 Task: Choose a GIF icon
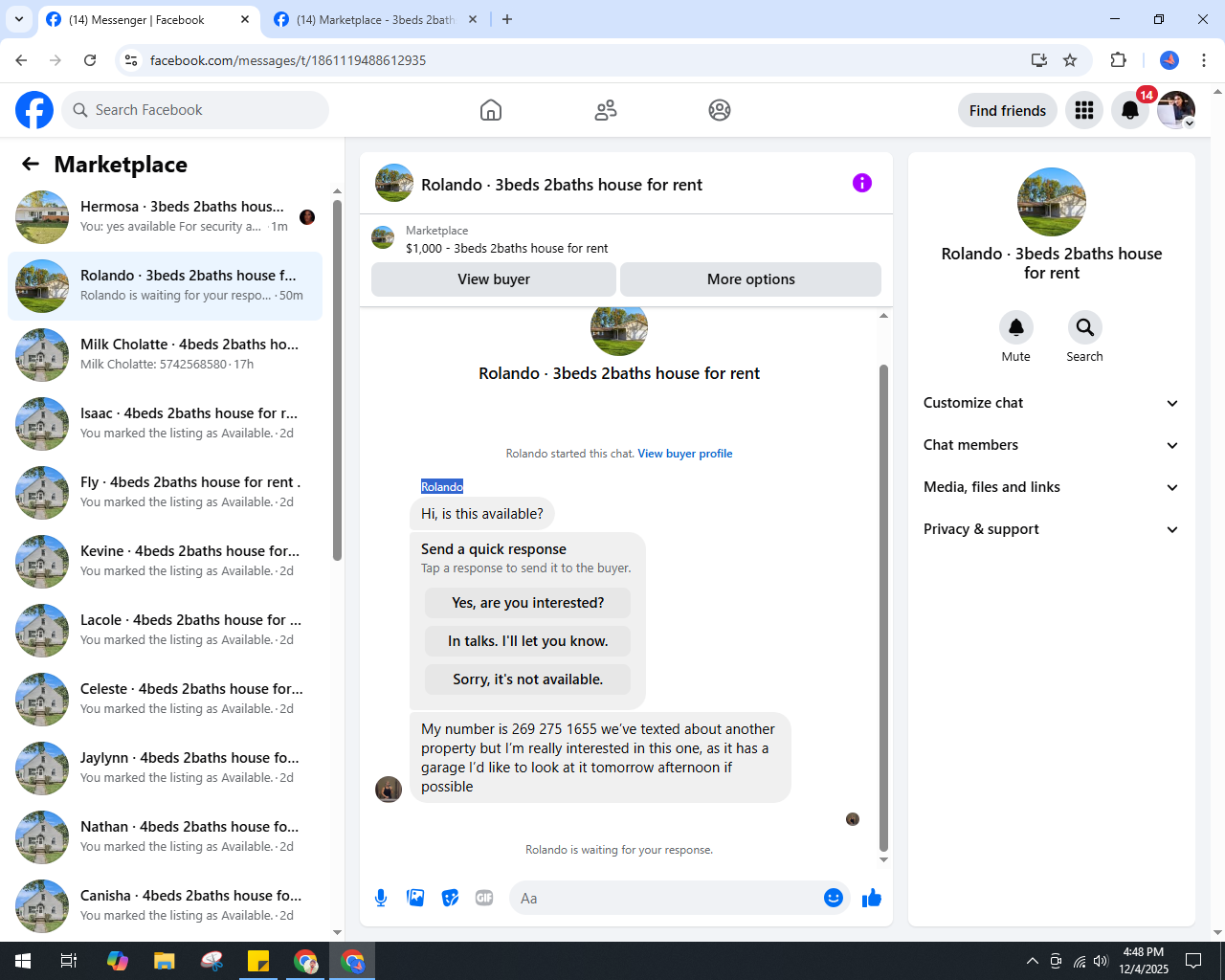pyautogui.click(x=484, y=898)
